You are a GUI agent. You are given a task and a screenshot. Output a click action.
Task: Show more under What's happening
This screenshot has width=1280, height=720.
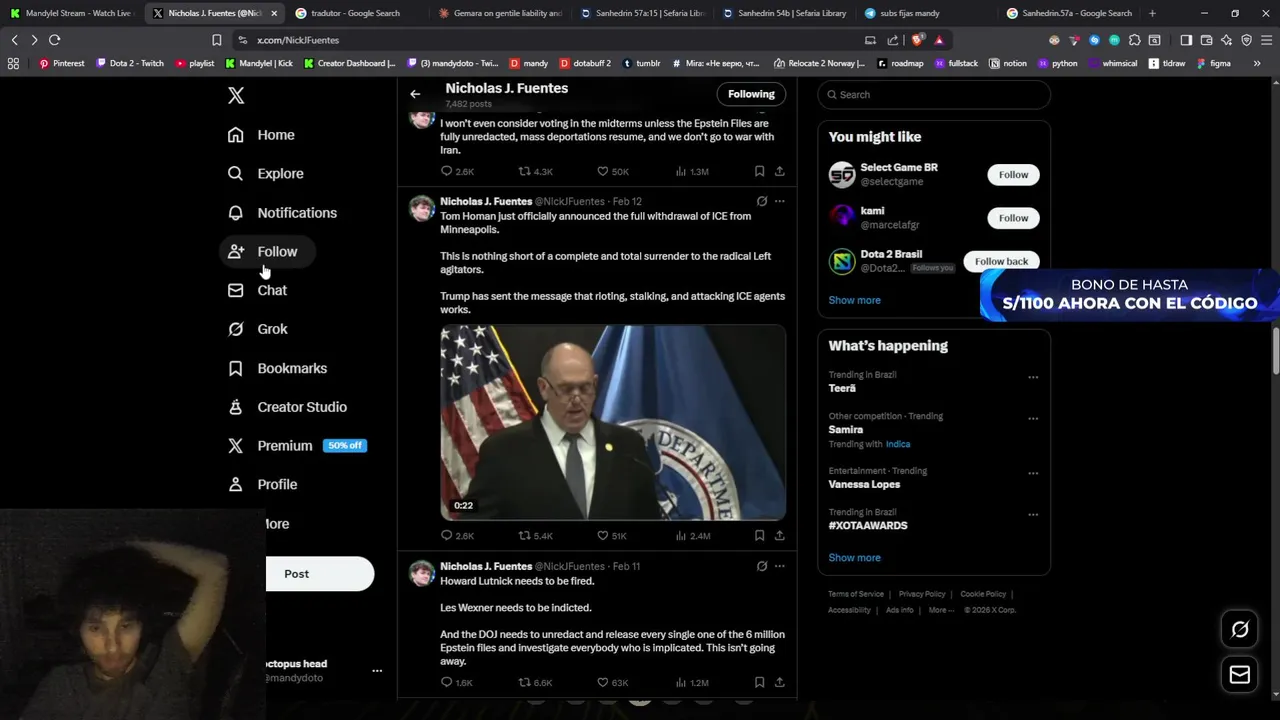click(x=854, y=558)
